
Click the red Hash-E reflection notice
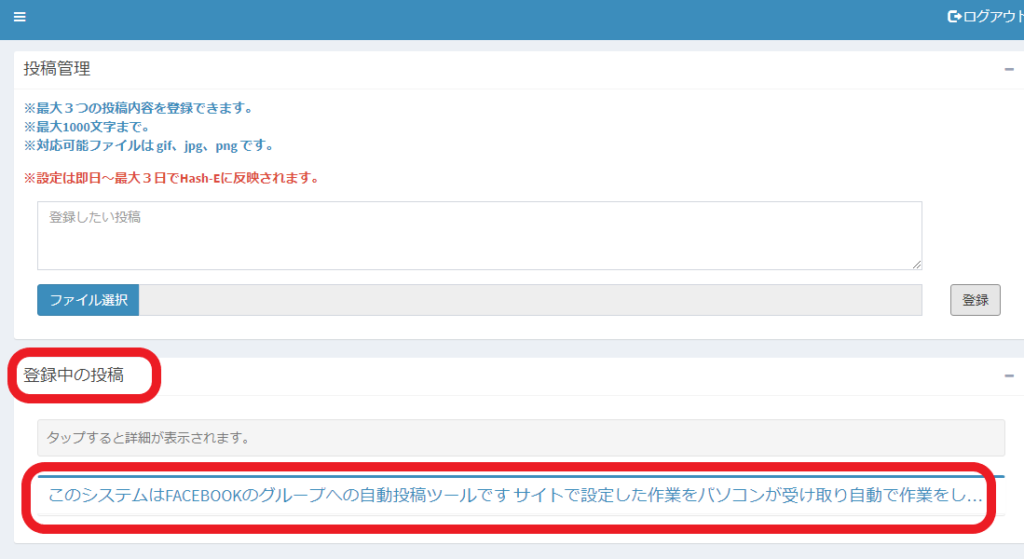click(x=172, y=178)
